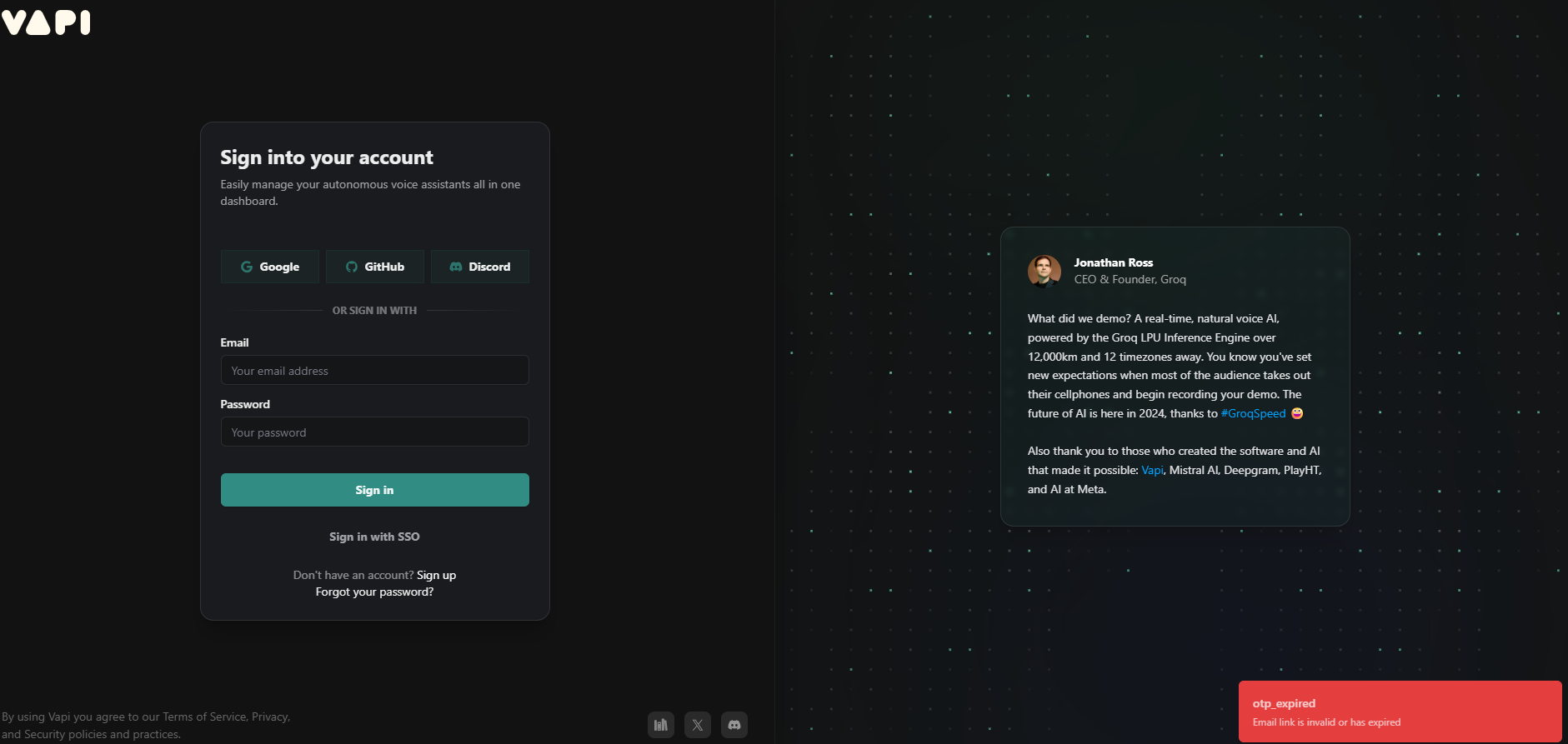1568x744 pixels.
Task: Open the docs library icon in footer
Action: pyautogui.click(x=661, y=725)
